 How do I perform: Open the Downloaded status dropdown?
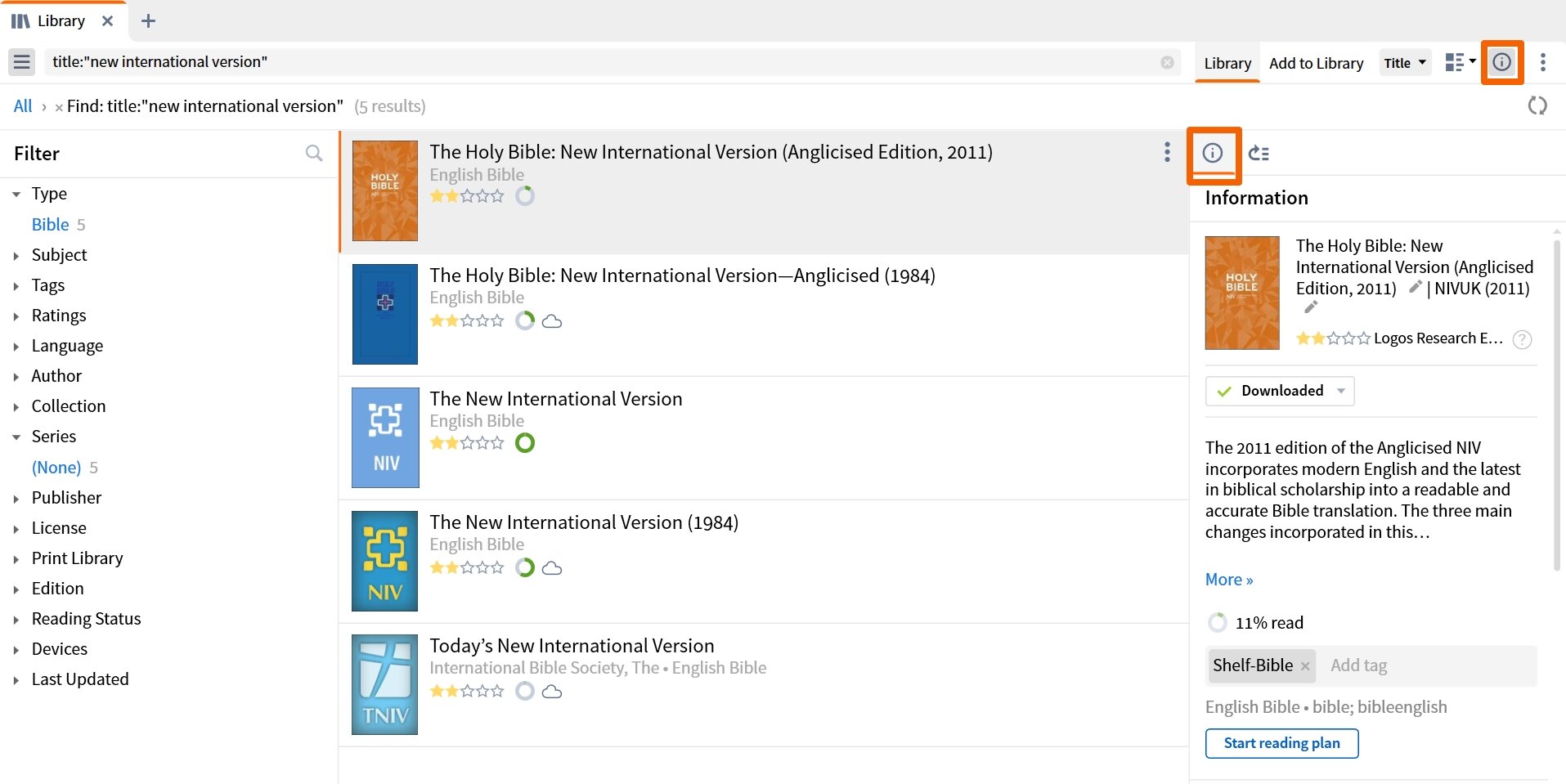pos(1280,391)
